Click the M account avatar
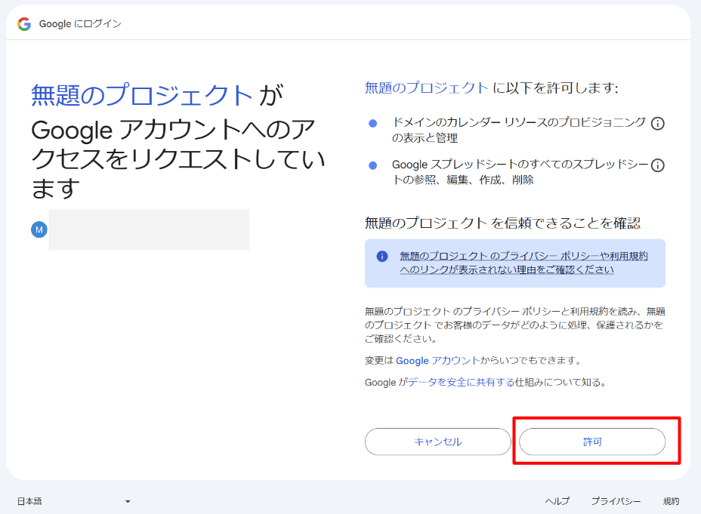The image size is (701, 514). pos(39,230)
